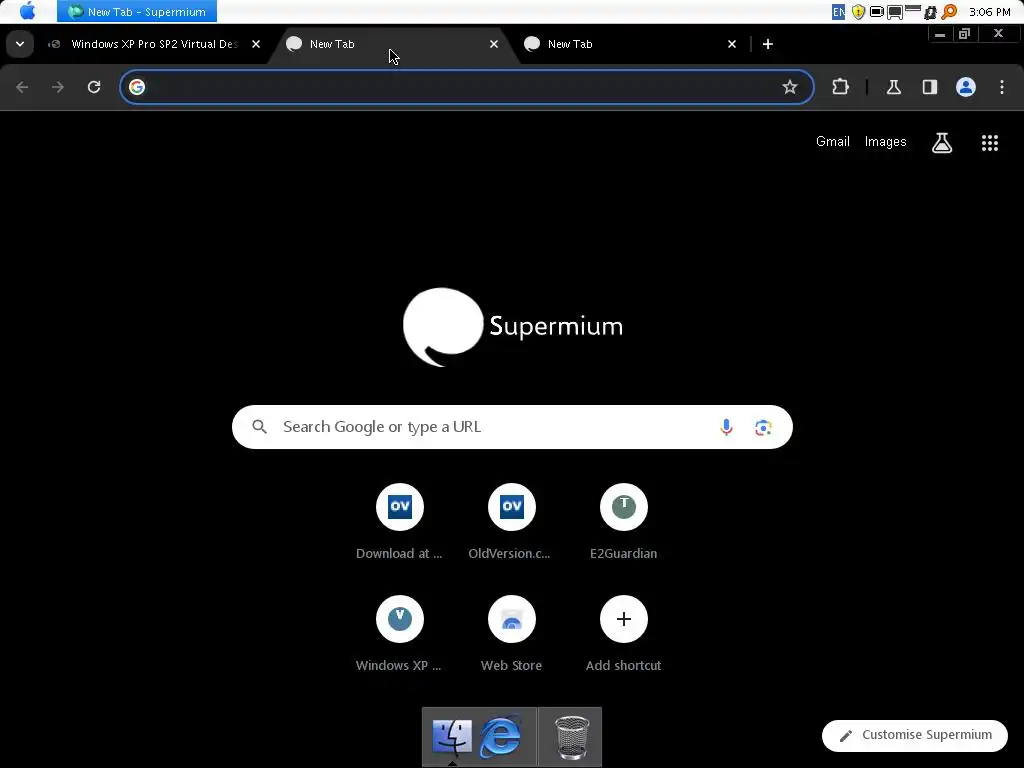The height and width of the screenshot is (768, 1024).
Task: Go back to previous page
Action: (x=22, y=87)
